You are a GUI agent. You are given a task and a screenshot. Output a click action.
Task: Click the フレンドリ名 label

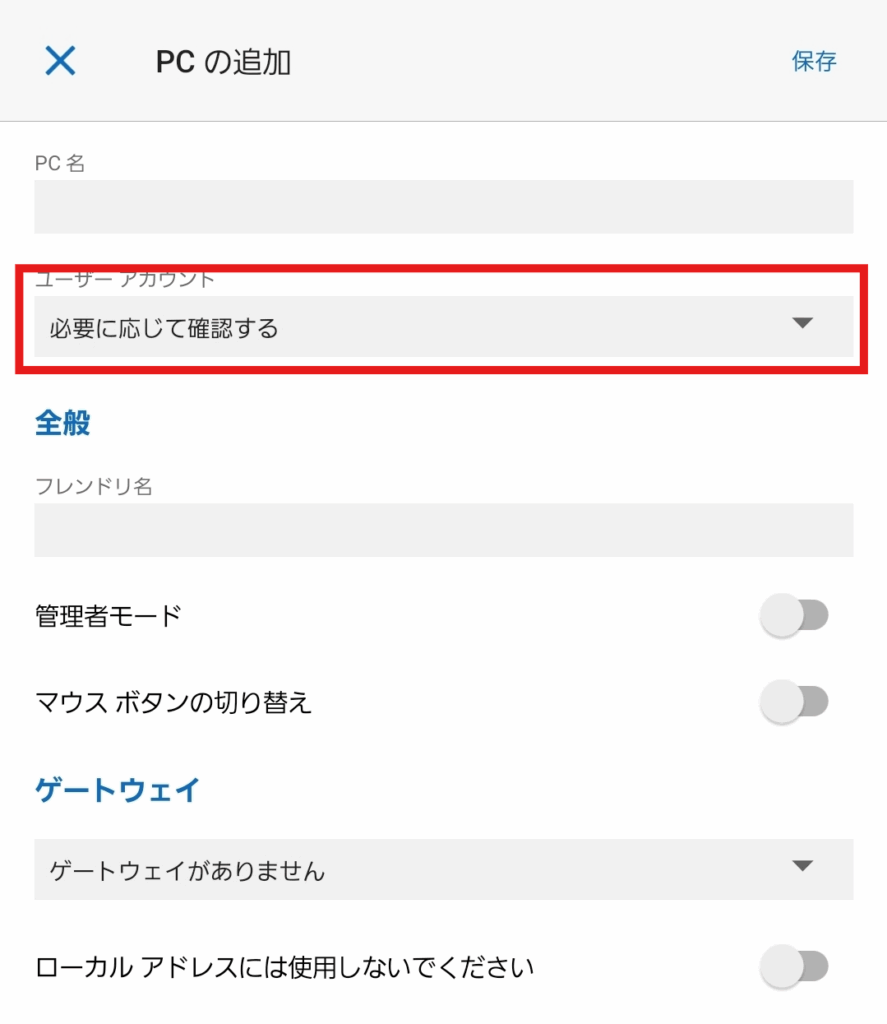[93, 487]
